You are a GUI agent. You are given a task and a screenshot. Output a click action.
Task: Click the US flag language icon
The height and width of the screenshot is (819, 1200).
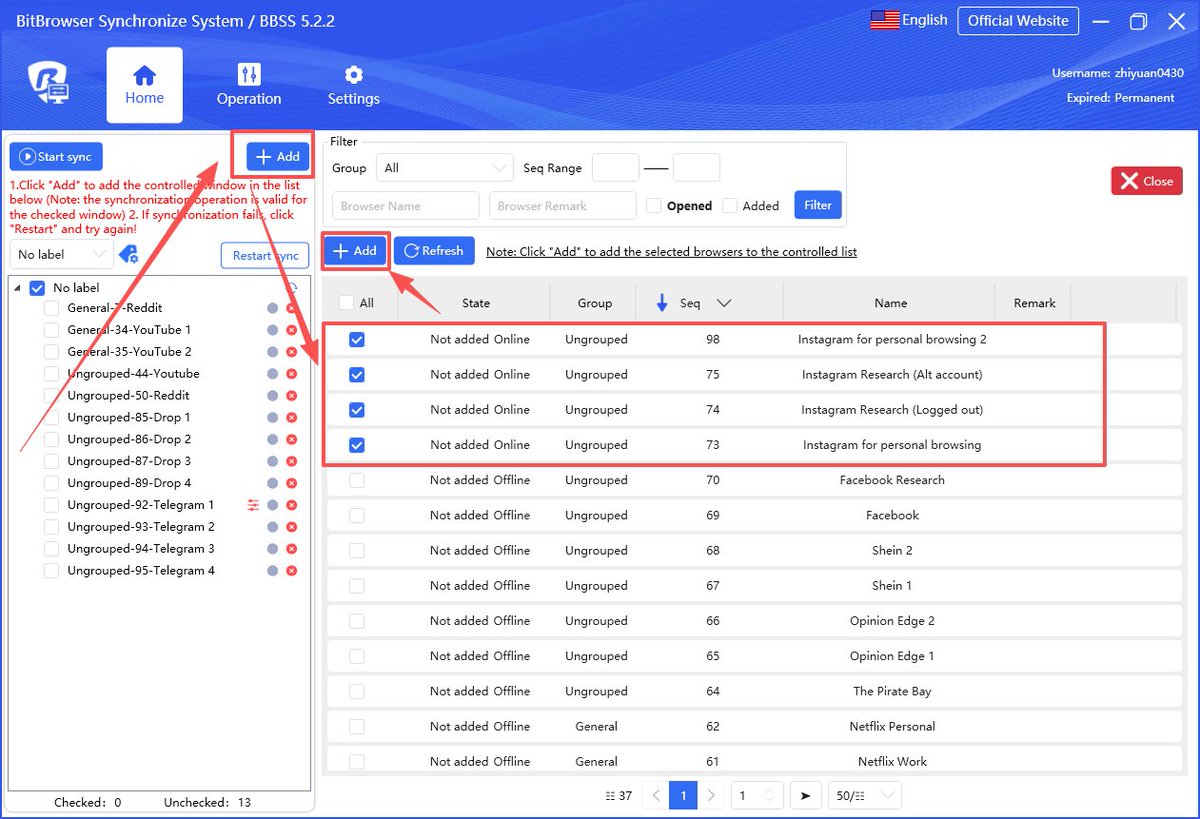click(884, 20)
